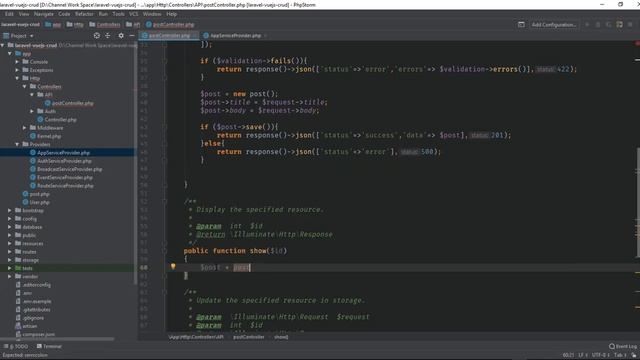
Task: Click the postController.php file icon in tree
Action: tap(47, 103)
